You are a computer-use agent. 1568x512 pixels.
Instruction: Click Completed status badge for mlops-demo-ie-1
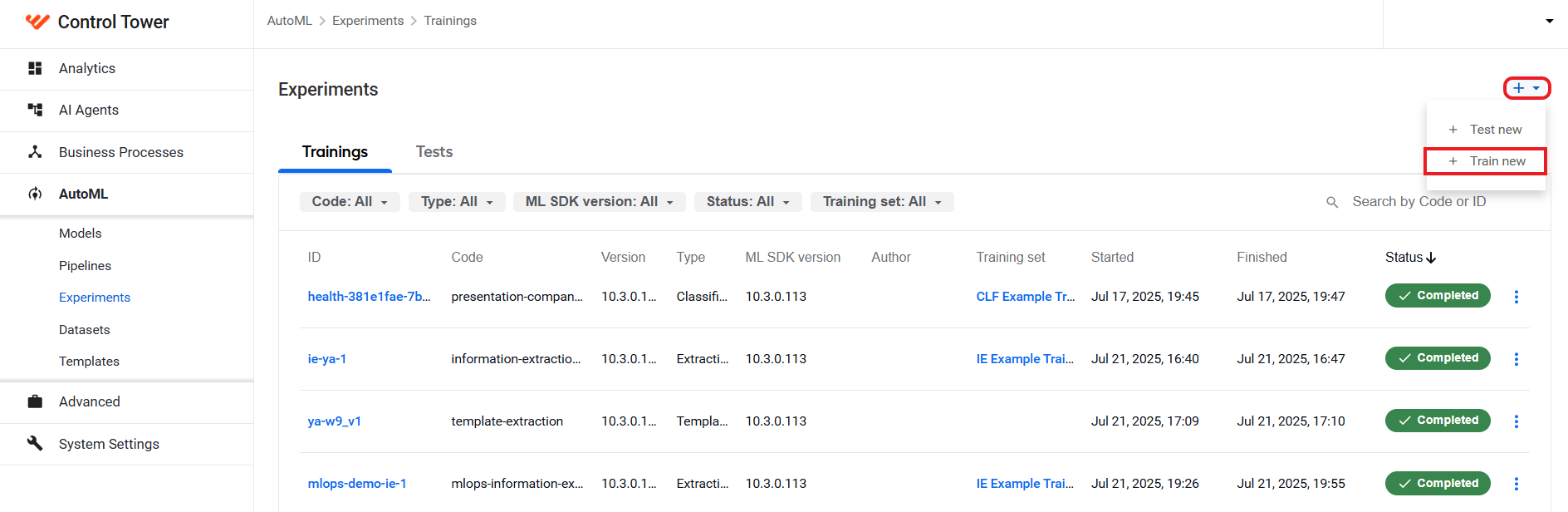pos(1438,483)
